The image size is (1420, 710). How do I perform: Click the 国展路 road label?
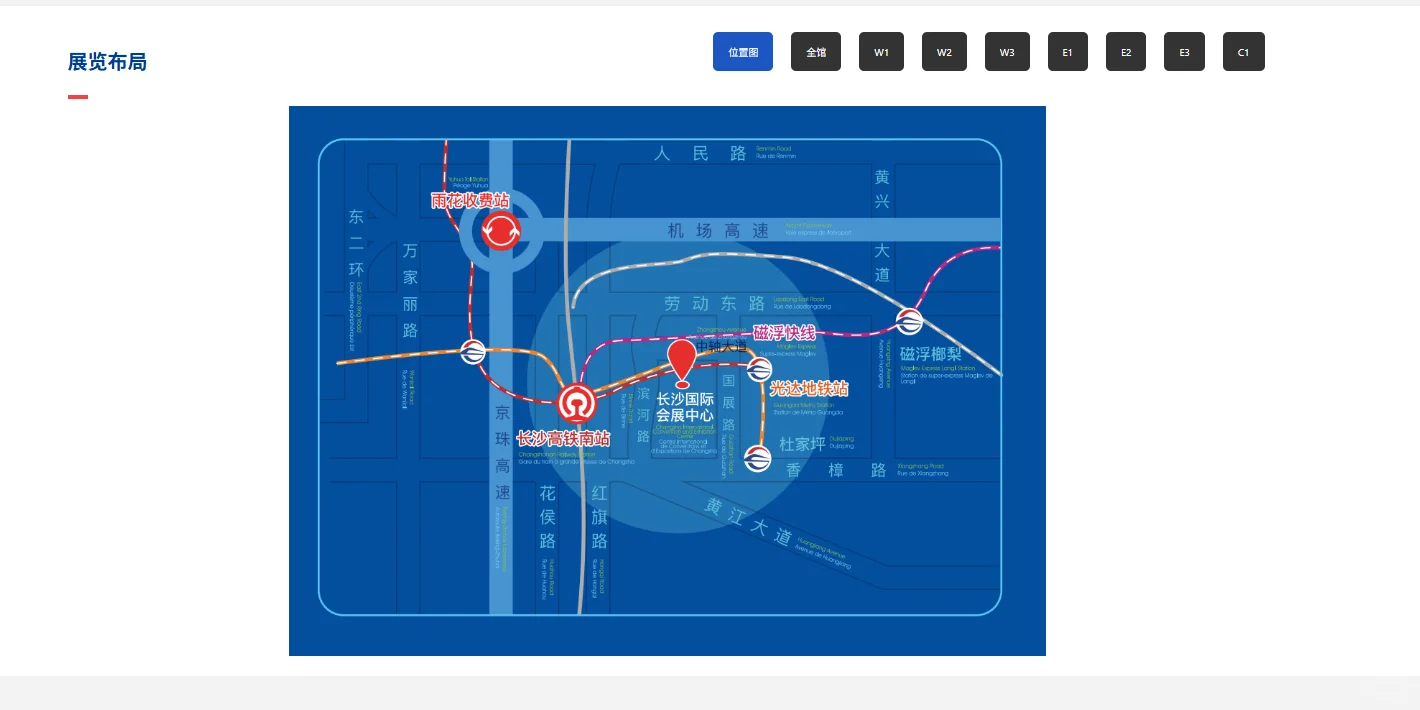[728, 403]
